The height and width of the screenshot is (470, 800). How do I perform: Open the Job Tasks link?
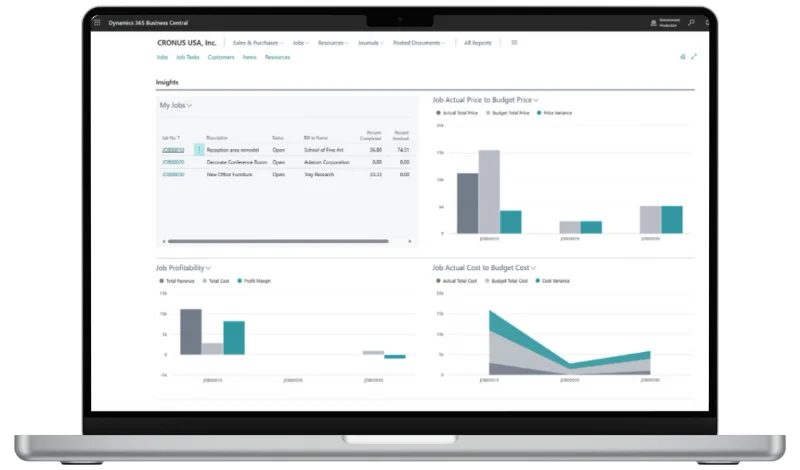click(188, 58)
